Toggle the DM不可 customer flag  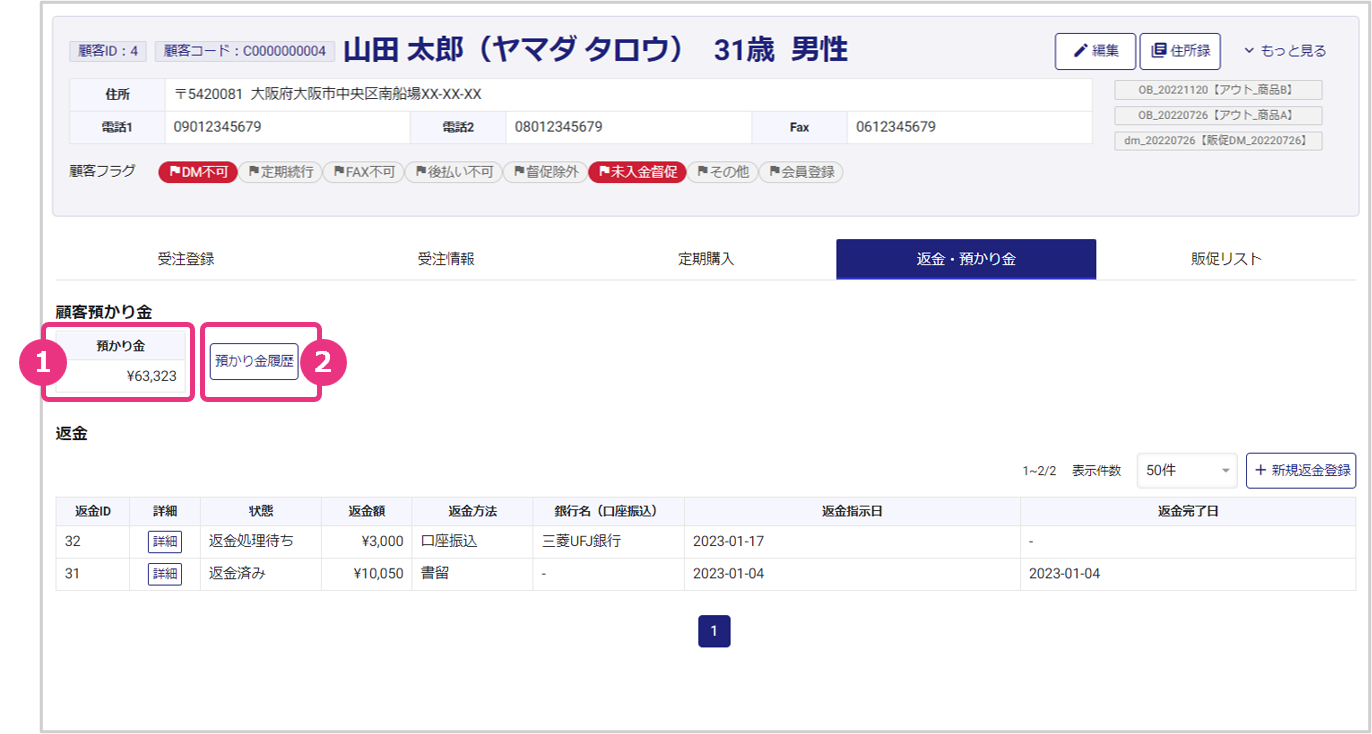point(198,172)
